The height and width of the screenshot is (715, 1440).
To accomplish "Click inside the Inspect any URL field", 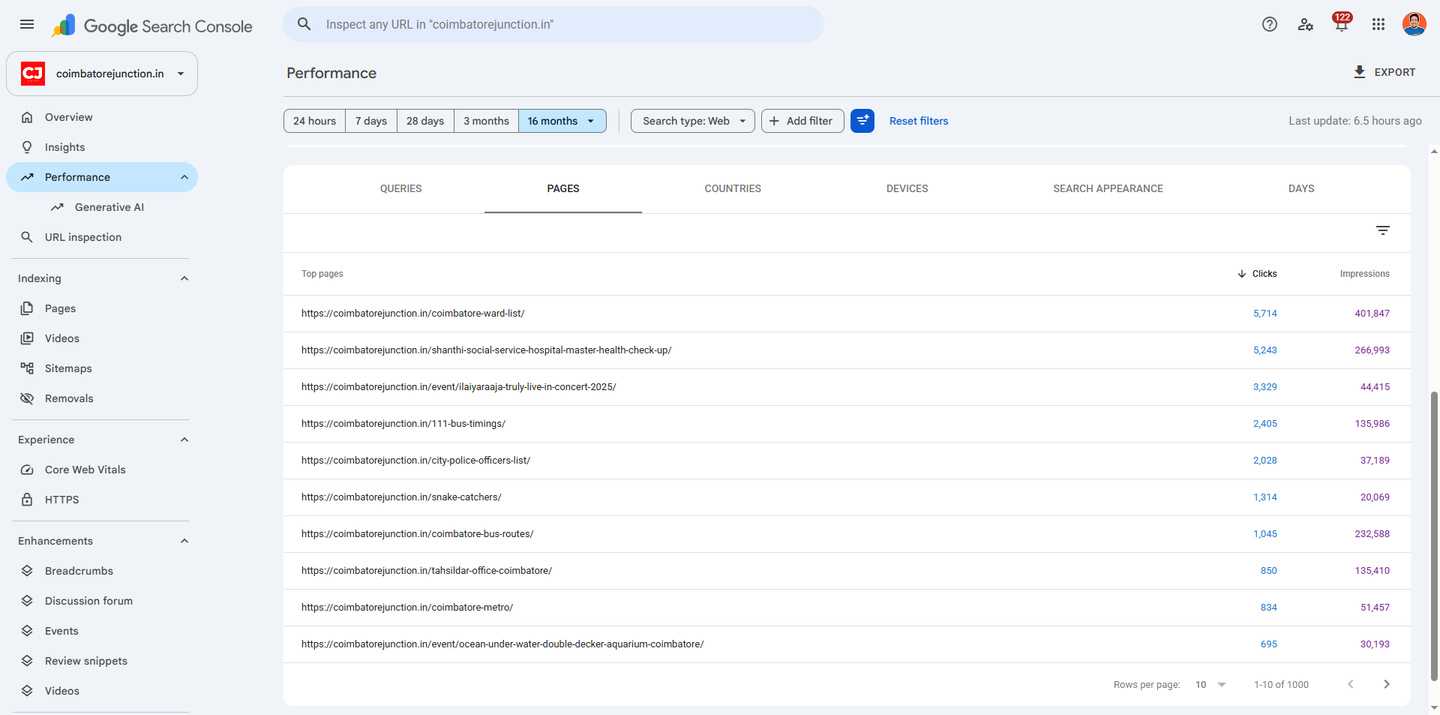I will pyautogui.click(x=553, y=24).
